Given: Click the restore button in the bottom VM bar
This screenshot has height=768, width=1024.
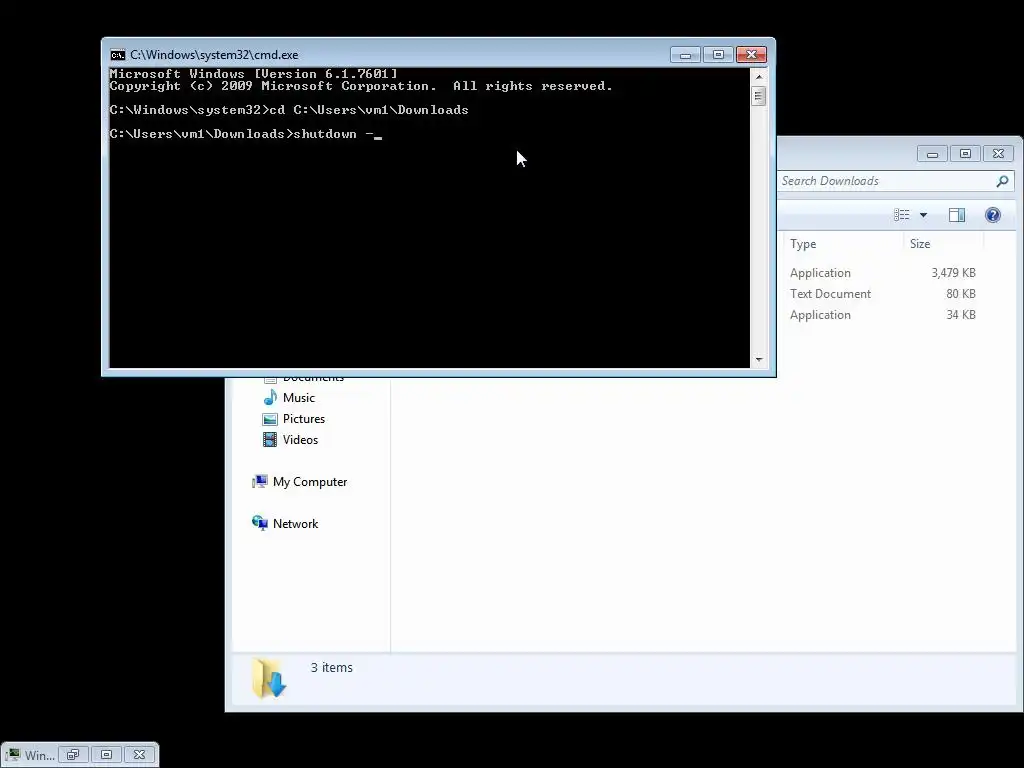Looking at the screenshot, I should pyautogui.click(x=73, y=755).
